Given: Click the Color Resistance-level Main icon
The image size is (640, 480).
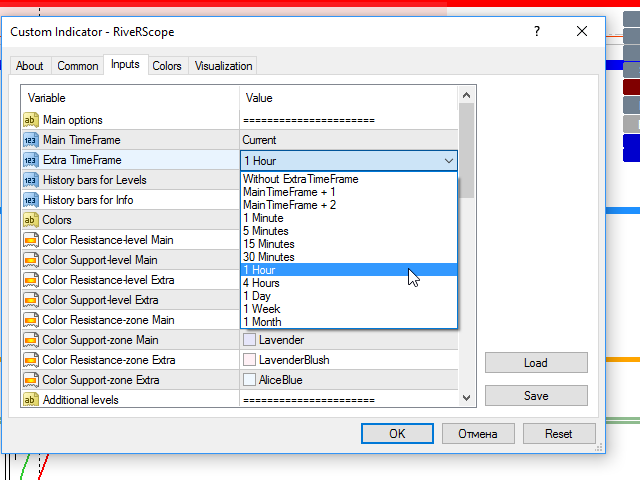Looking at the screenshot, I should click(30, 240).
